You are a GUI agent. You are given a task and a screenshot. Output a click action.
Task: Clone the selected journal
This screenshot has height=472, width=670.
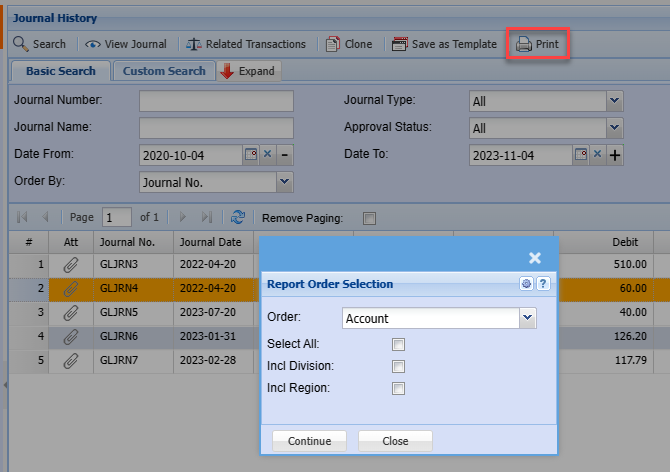click(349, 44)
